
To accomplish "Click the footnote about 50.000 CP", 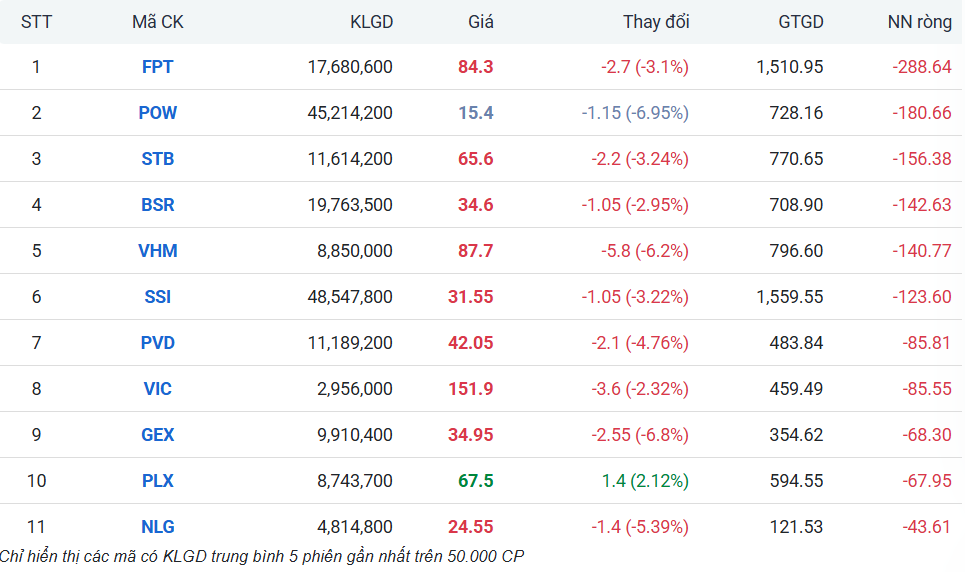I will pyautogui.click(x=262, y=557).
